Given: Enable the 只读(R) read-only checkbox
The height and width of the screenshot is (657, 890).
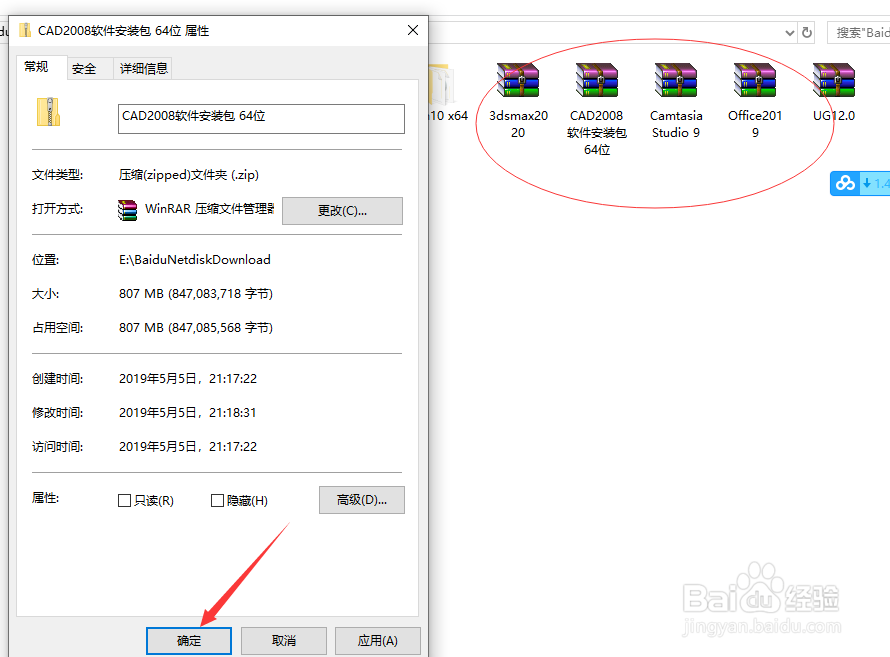Looking at the screenshot, I should click(x=125, y=500).
